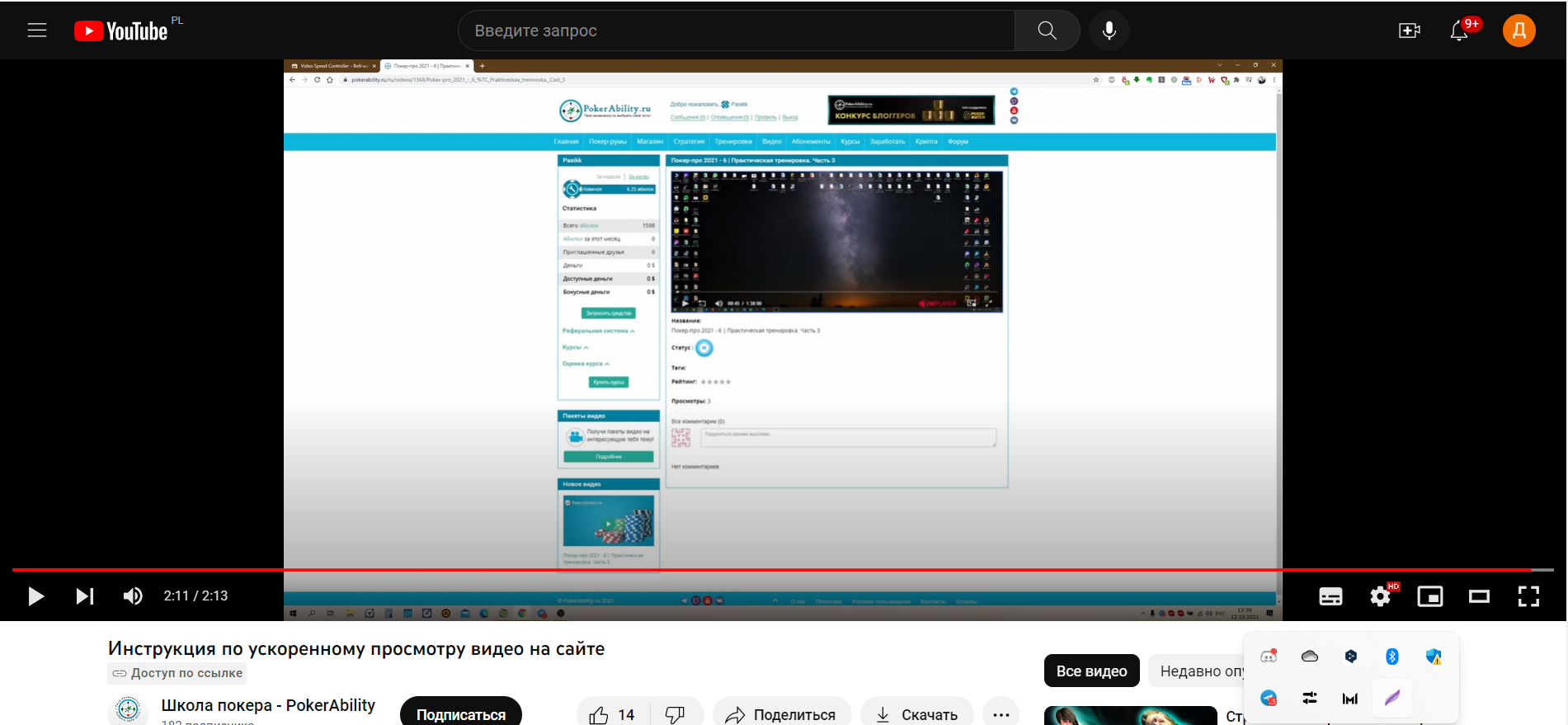The height and width of the screenshot is (725, 1568).
Task: Open the 'IMI' lettered tray icon
Action: [x=1350, y=699]
